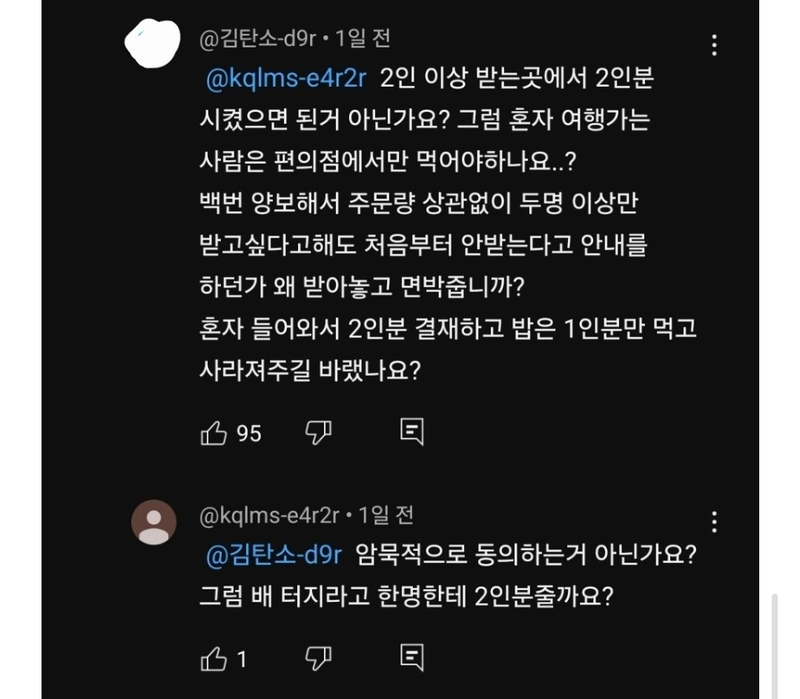The height and width of the screenshot is (699, 800).
Task: Open the brown default avatar of @kqlms-e4r2r
Action: (x=154, y=522)
